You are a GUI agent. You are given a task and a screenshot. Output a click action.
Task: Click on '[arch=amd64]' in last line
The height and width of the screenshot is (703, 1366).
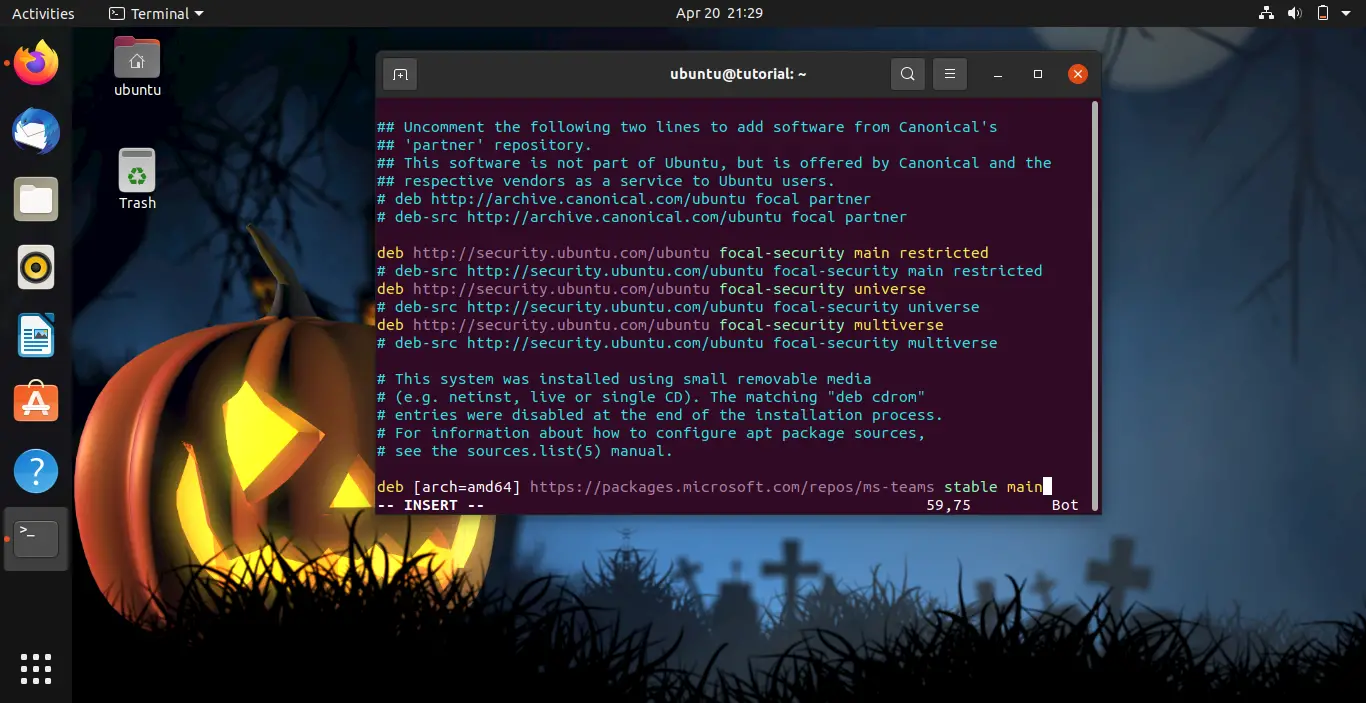pyautogui.click(x=467, y=487)
